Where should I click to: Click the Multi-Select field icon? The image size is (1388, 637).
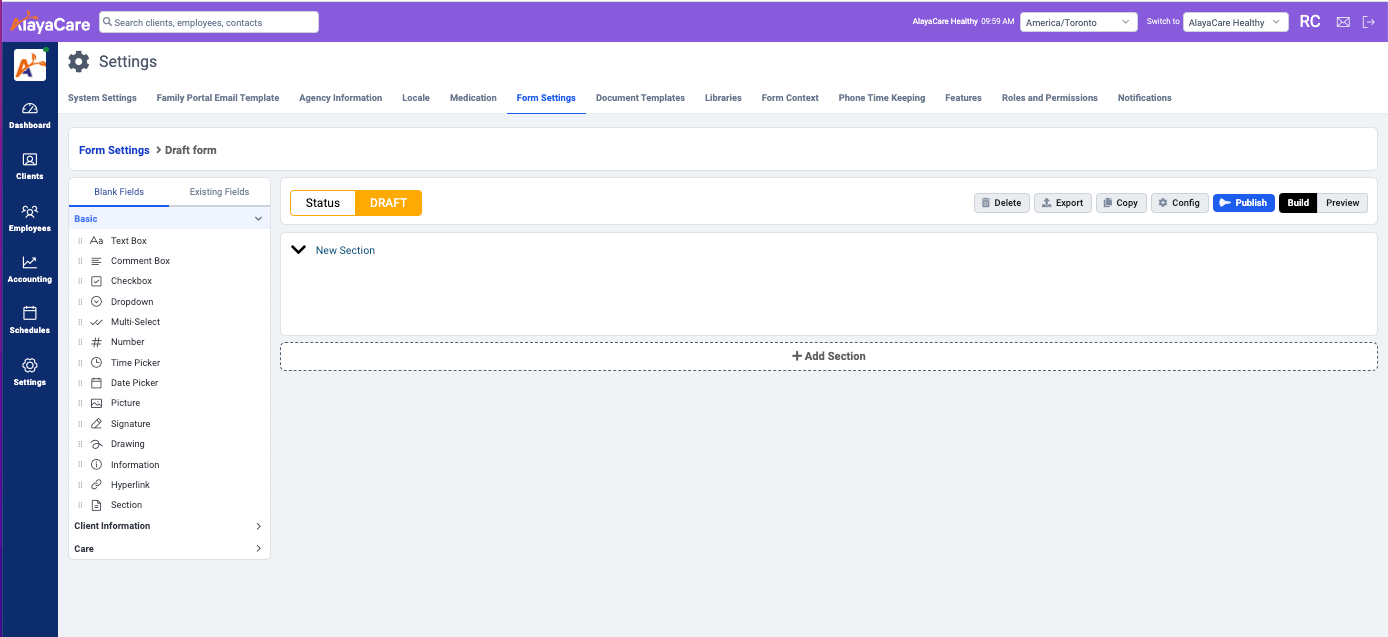coord(96,322)
